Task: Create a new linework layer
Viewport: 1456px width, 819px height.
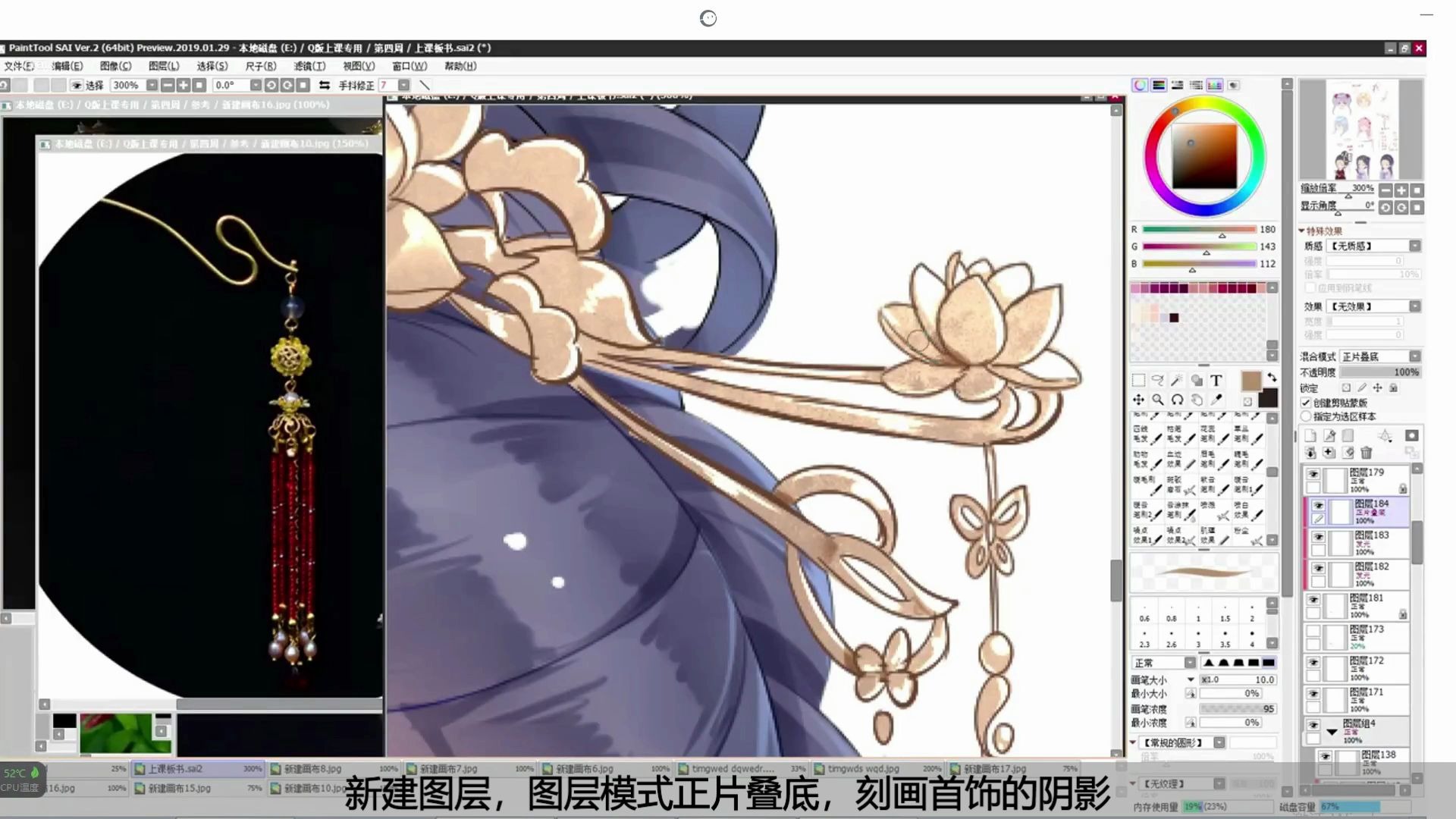Action: click(x=1329, y=435)
